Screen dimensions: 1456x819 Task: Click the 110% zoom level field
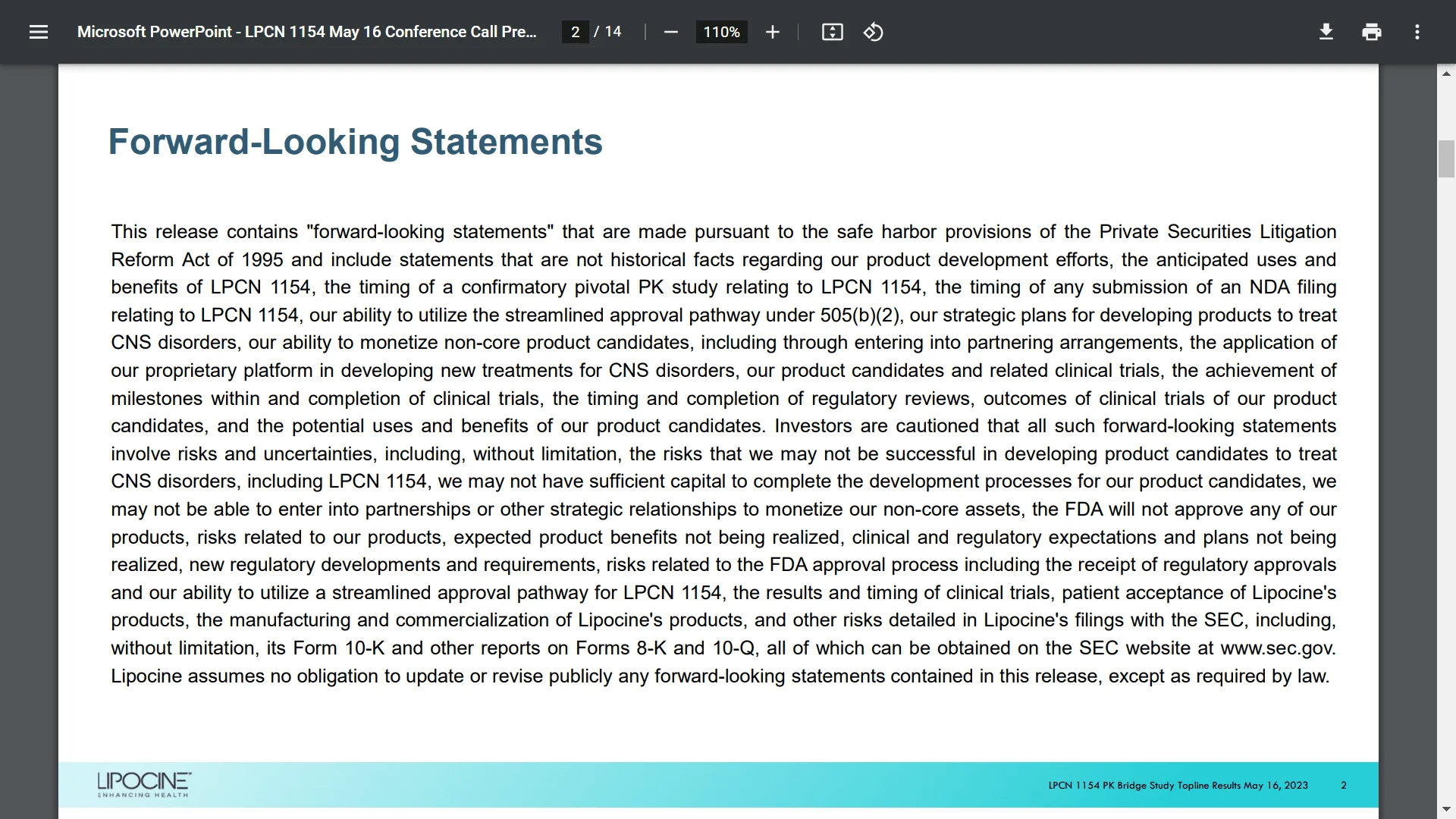(721, 32)
